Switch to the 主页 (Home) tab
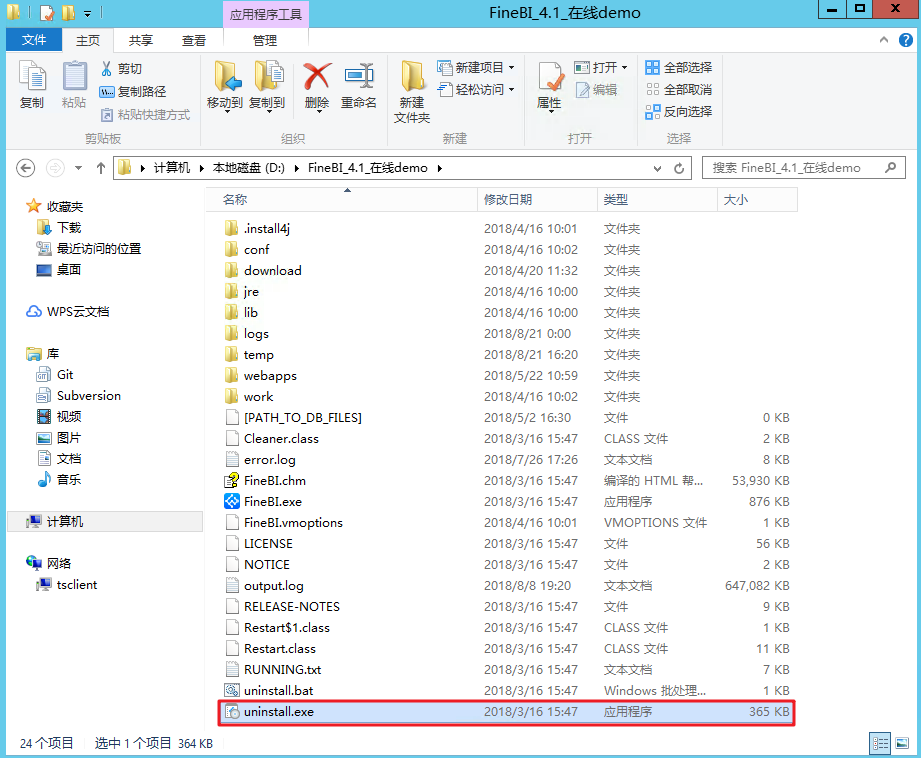The height and width of the screenshot is (758, 921). point(88,40)
